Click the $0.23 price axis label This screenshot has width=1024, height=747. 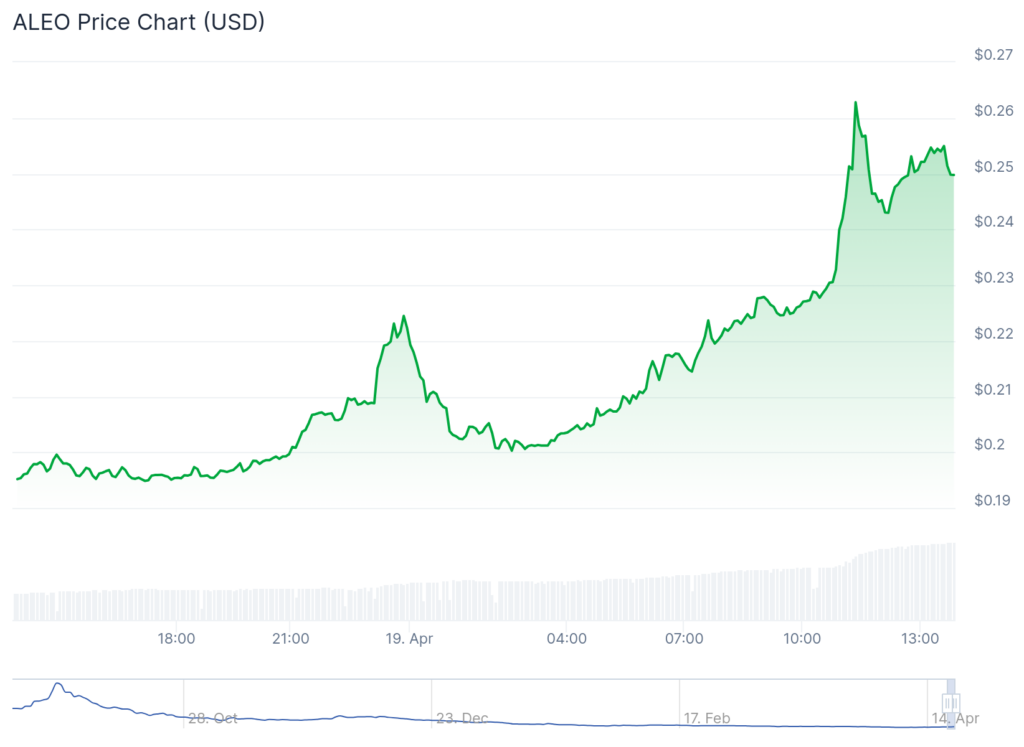(994, 278)
